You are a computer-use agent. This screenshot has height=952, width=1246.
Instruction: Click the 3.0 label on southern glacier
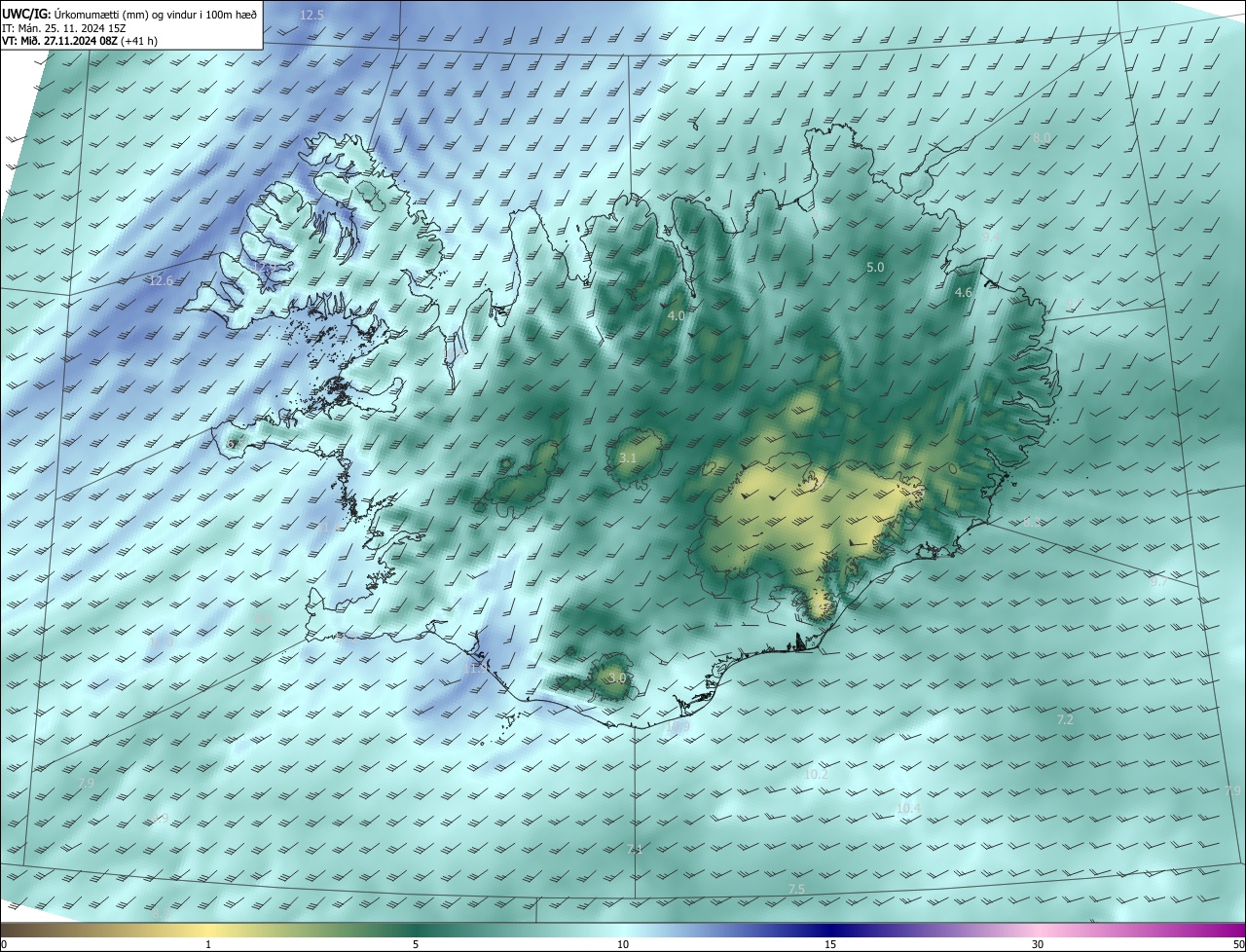click(616, 677)
